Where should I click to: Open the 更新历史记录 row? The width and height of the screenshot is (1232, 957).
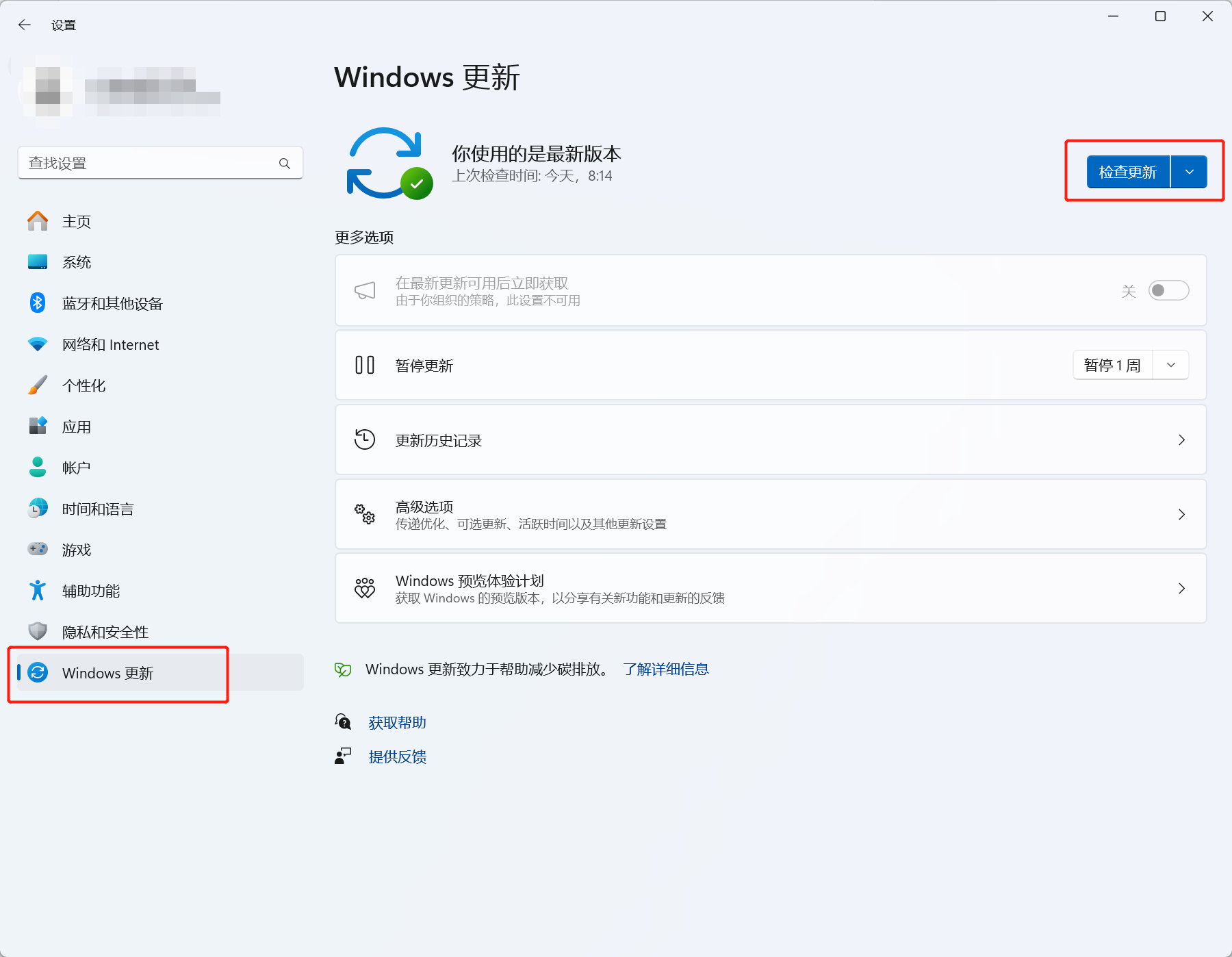pos(771,439)
